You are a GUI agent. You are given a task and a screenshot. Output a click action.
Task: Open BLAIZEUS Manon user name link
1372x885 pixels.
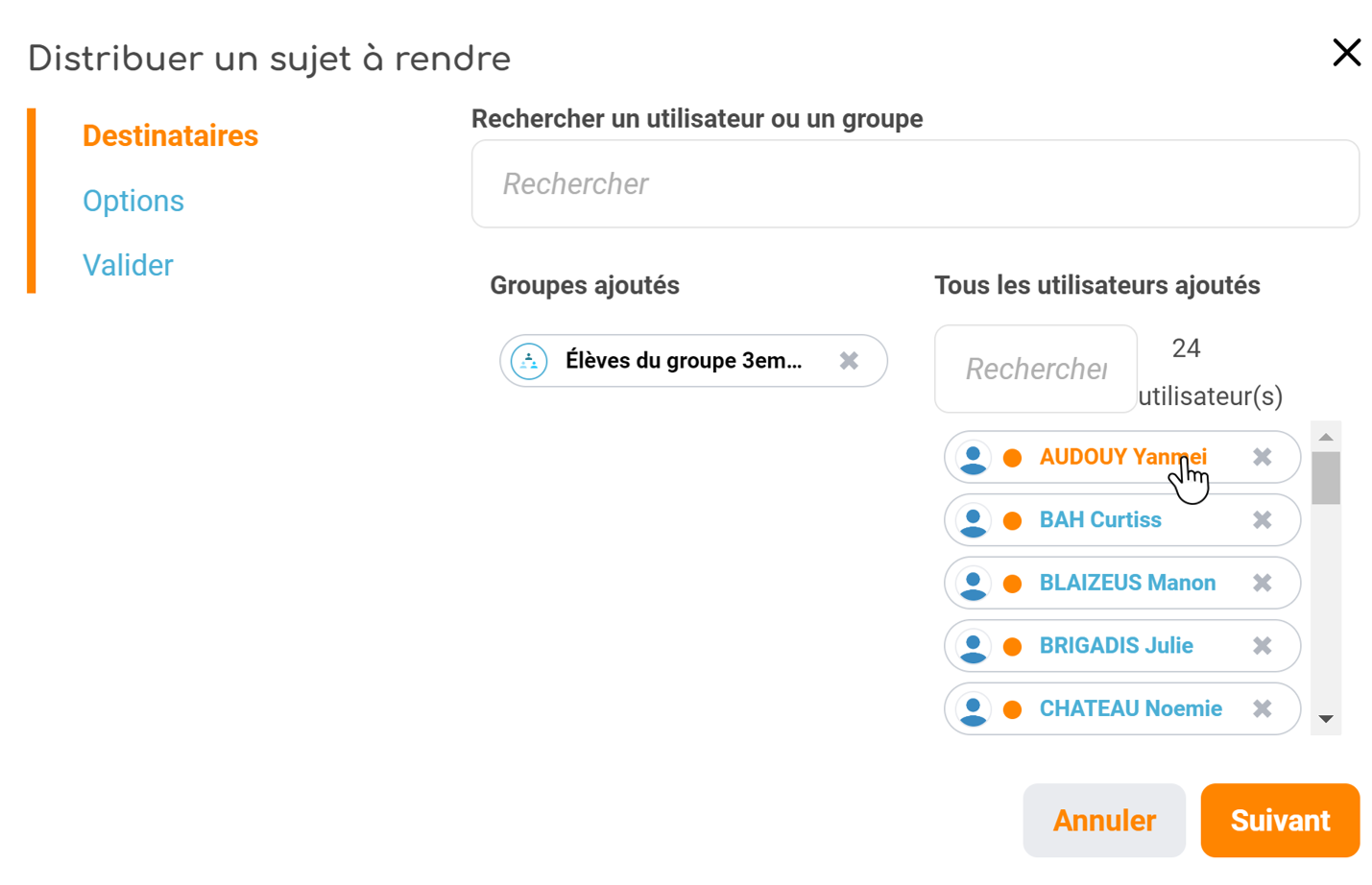[1127, 583]
